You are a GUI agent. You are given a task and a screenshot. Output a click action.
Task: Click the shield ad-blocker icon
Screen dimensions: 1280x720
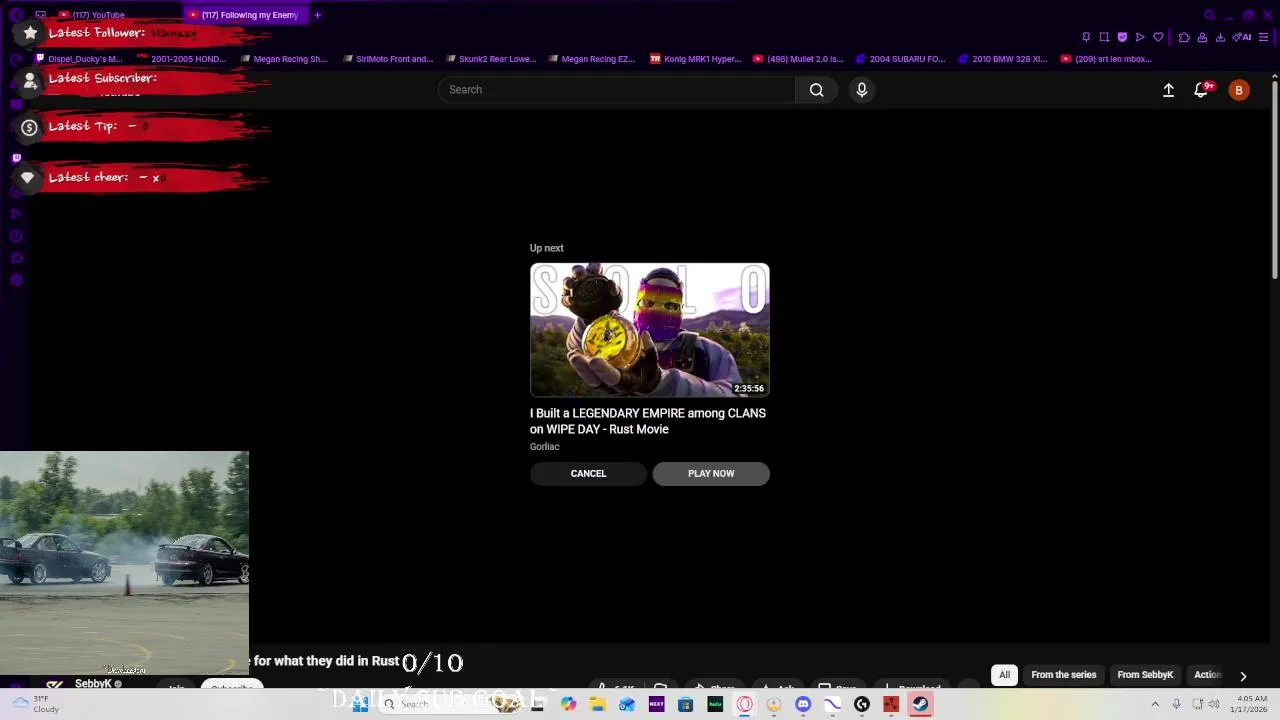point(1122,37)
